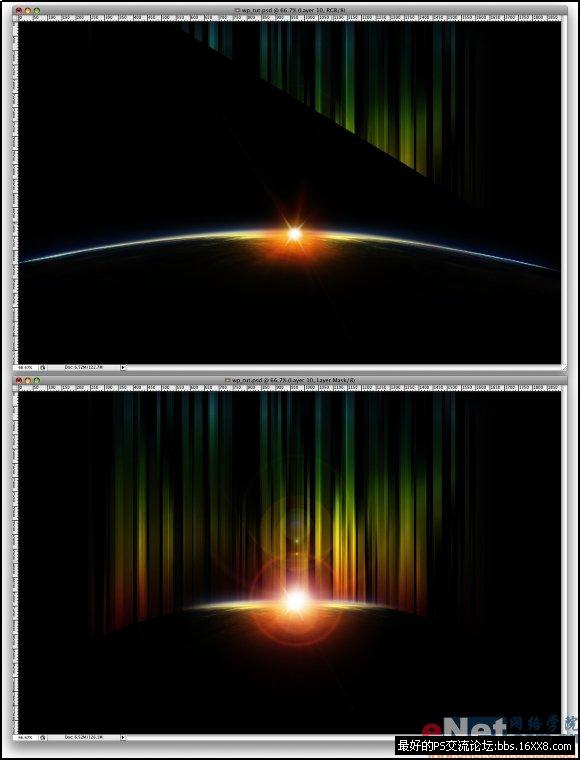Image resolution: width=580 pixels, height=760 pixels.
Task: Minimize the upper wp_tut.psd window
Action: point(28,10)
